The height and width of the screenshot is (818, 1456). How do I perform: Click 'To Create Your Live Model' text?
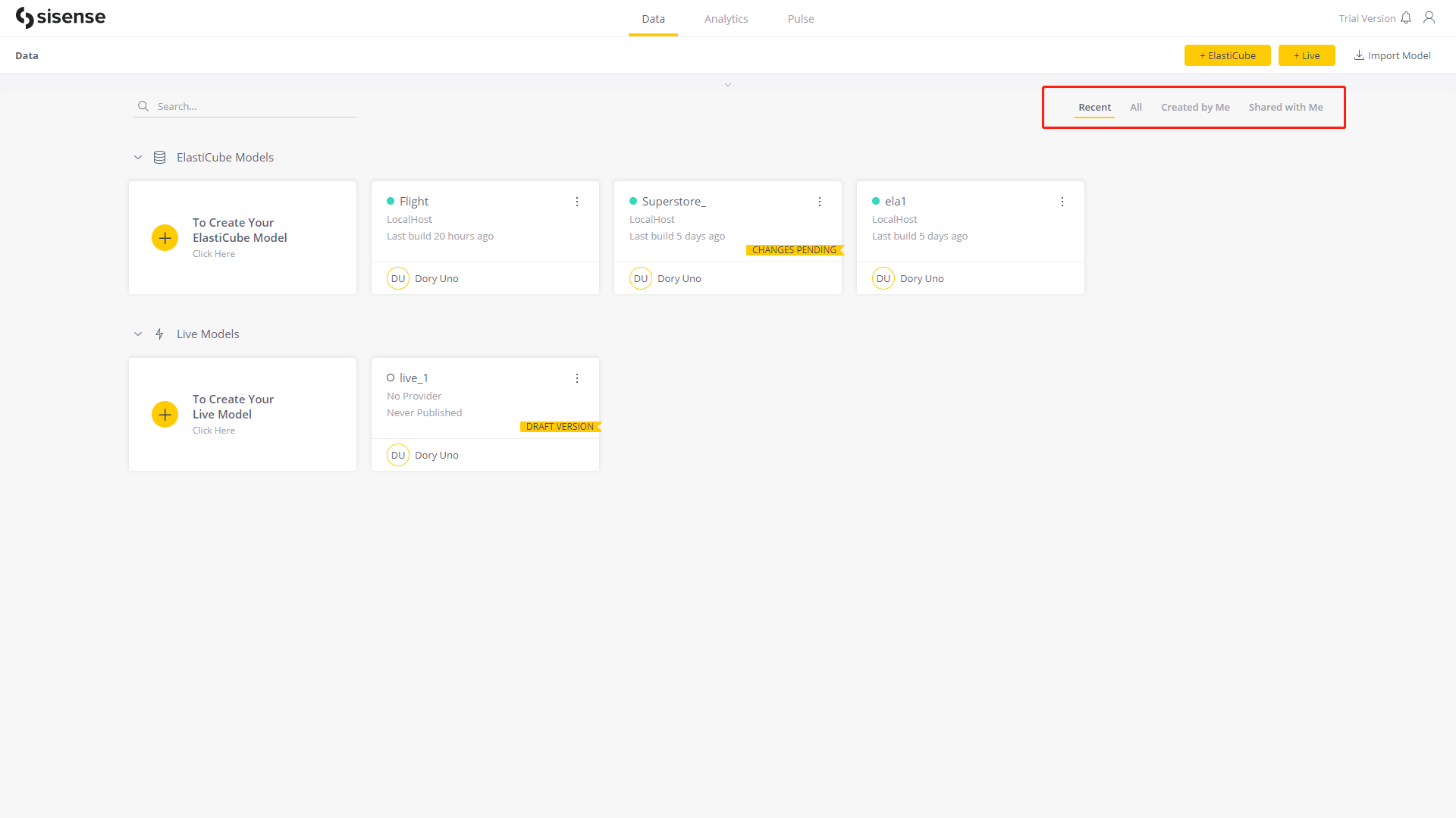pos(233,407)
